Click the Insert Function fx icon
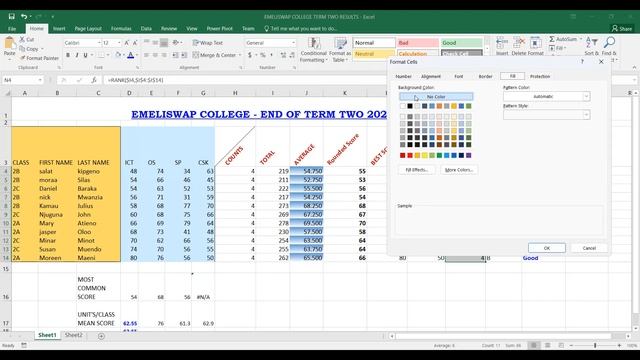Screen dimensions: 640x360 tap(93, 80)
